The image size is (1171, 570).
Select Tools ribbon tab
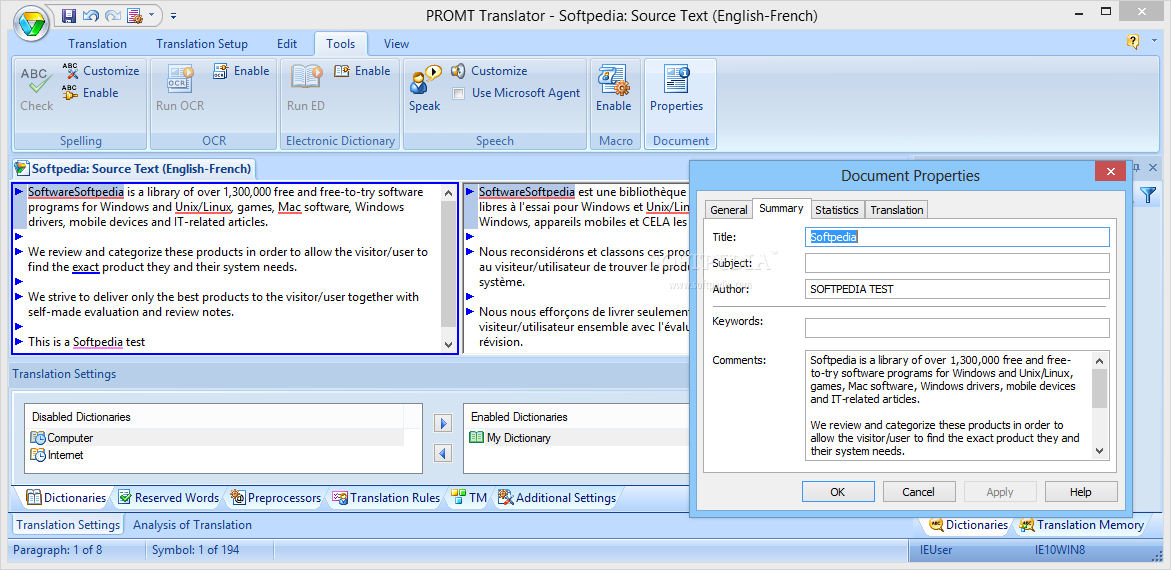pyautogui.click(x=341, y=43)
